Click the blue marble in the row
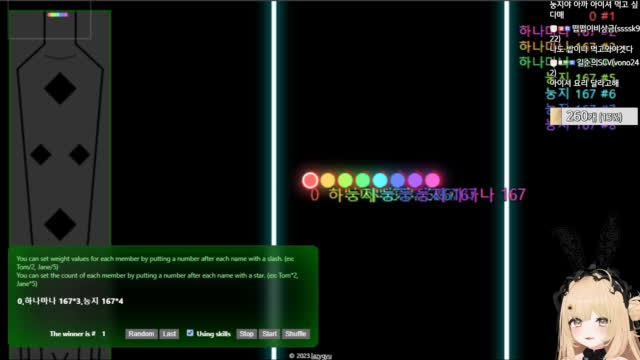Viewport: 640px width, 360px height. point(398,180)
